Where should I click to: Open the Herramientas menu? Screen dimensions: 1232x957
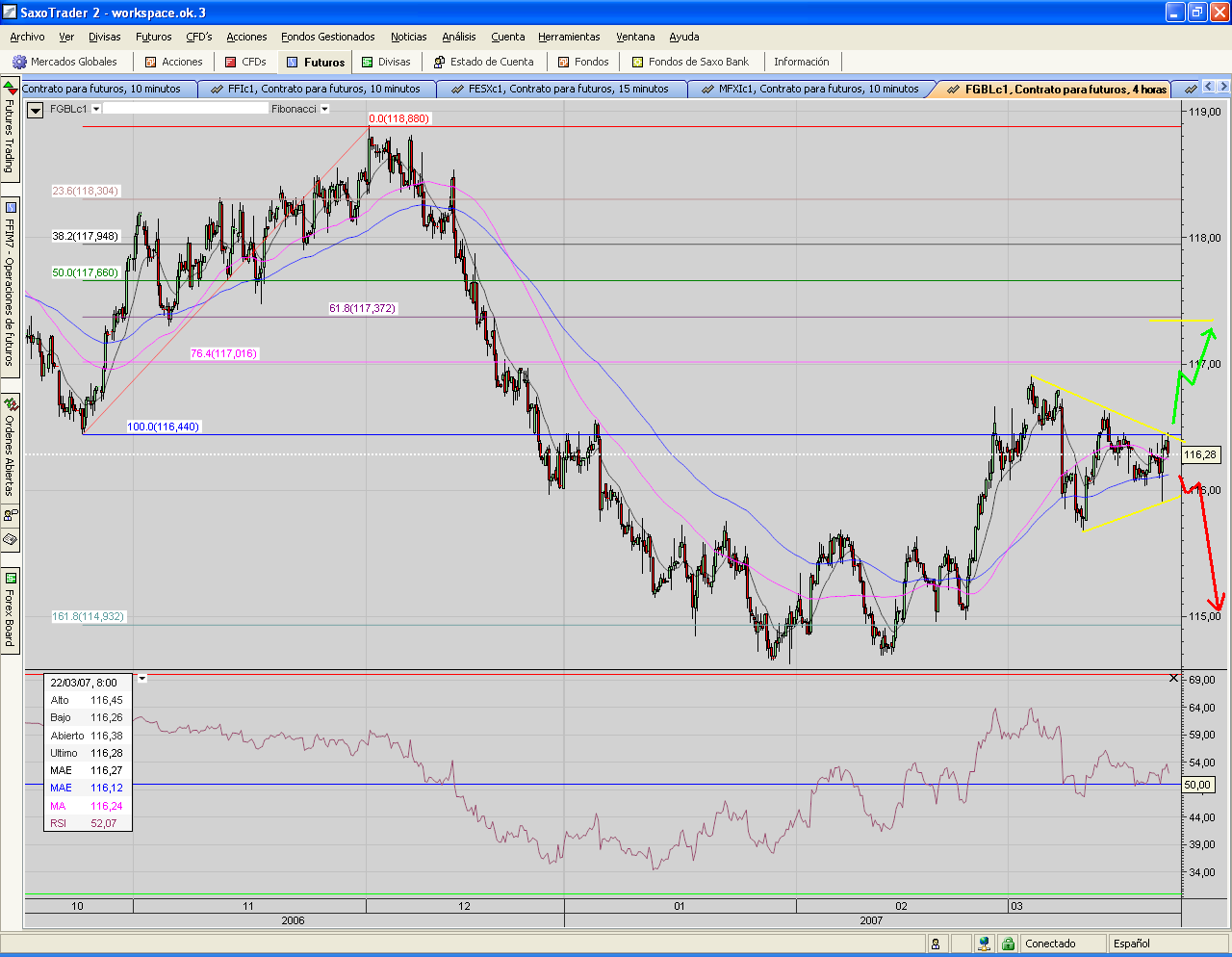(569, 37)
